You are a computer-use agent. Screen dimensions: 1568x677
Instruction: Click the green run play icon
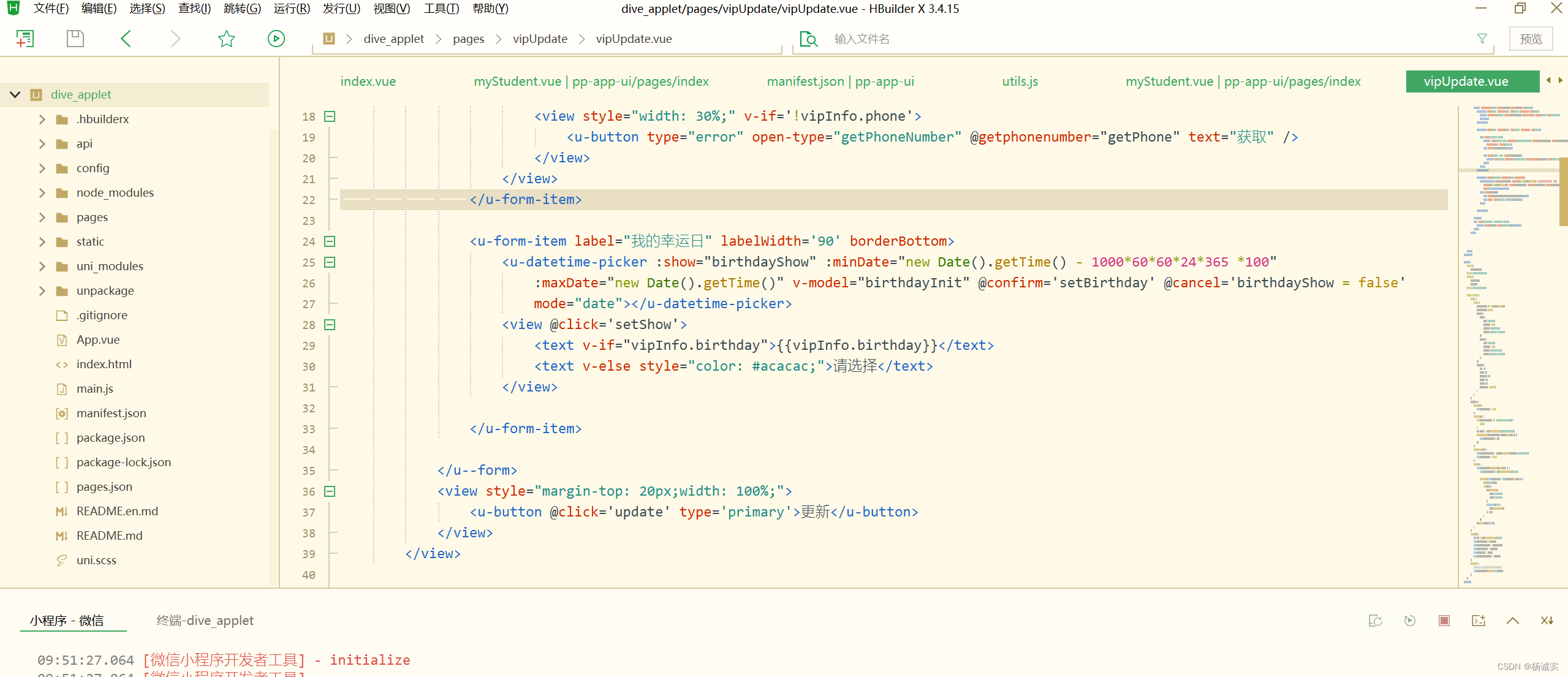pyautogui.click(x=276, y=39)
